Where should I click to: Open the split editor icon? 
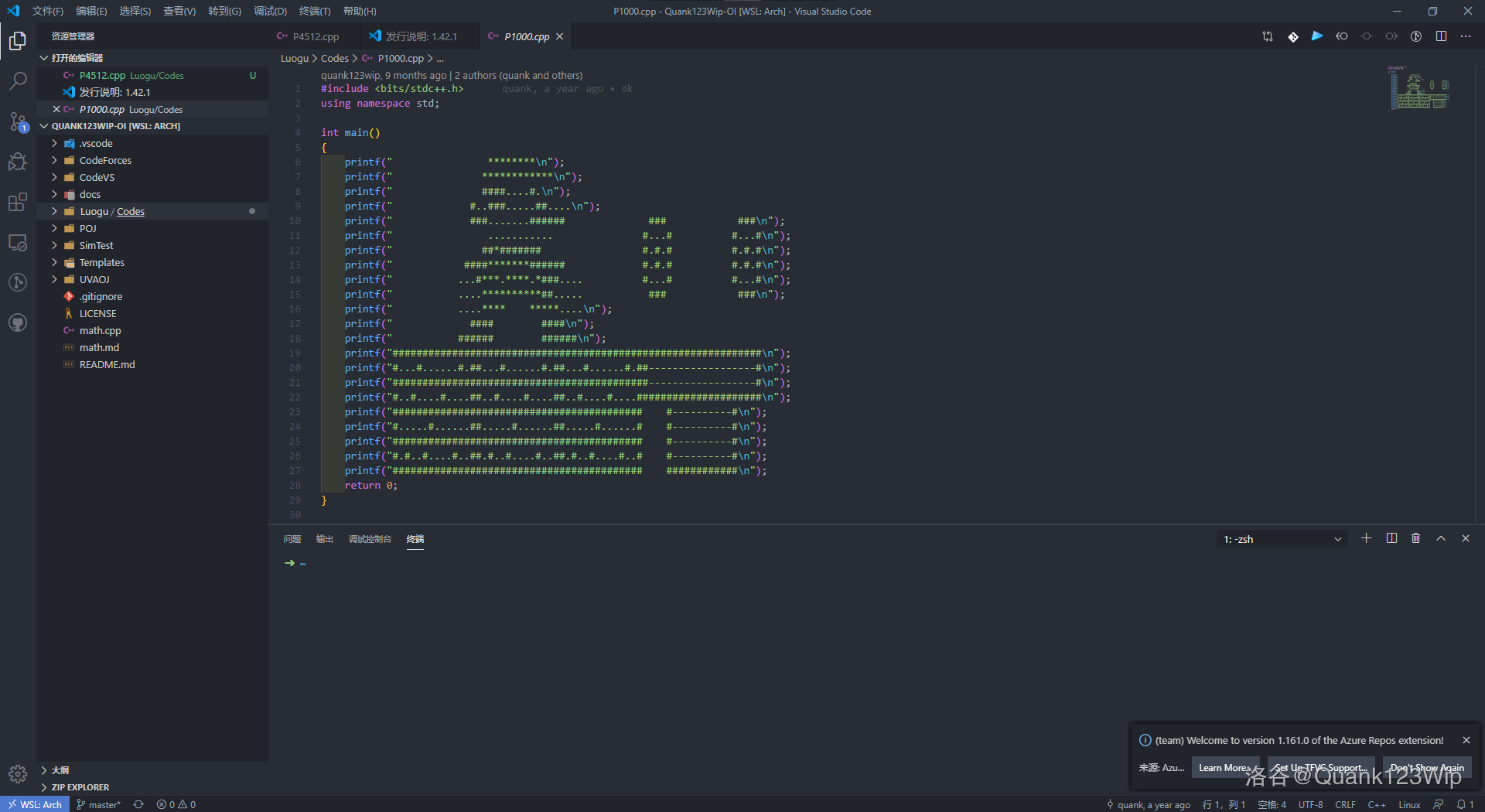click(x=1442, y=36)
